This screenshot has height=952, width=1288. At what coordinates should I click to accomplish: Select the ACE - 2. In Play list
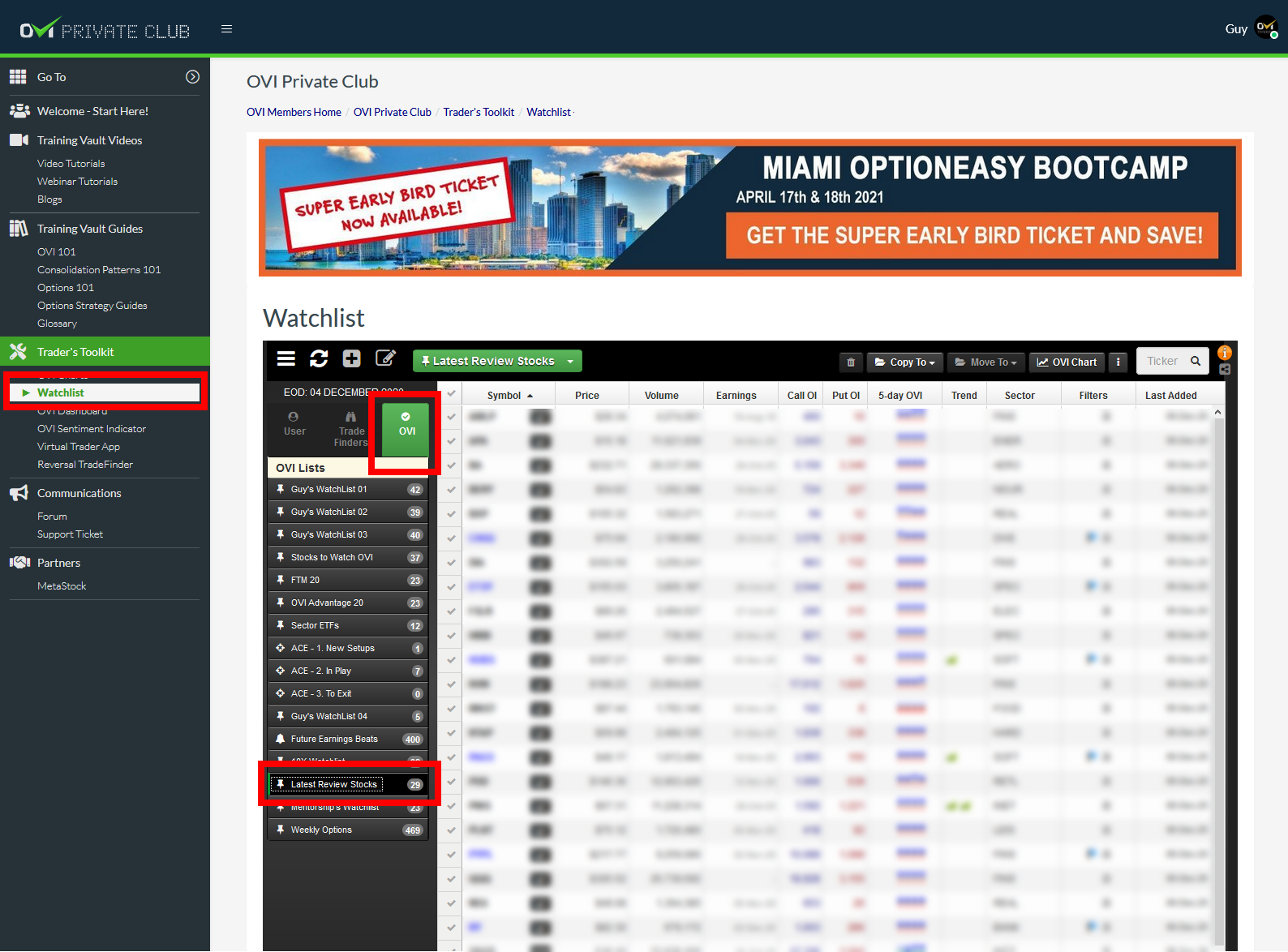pos(349,671)
